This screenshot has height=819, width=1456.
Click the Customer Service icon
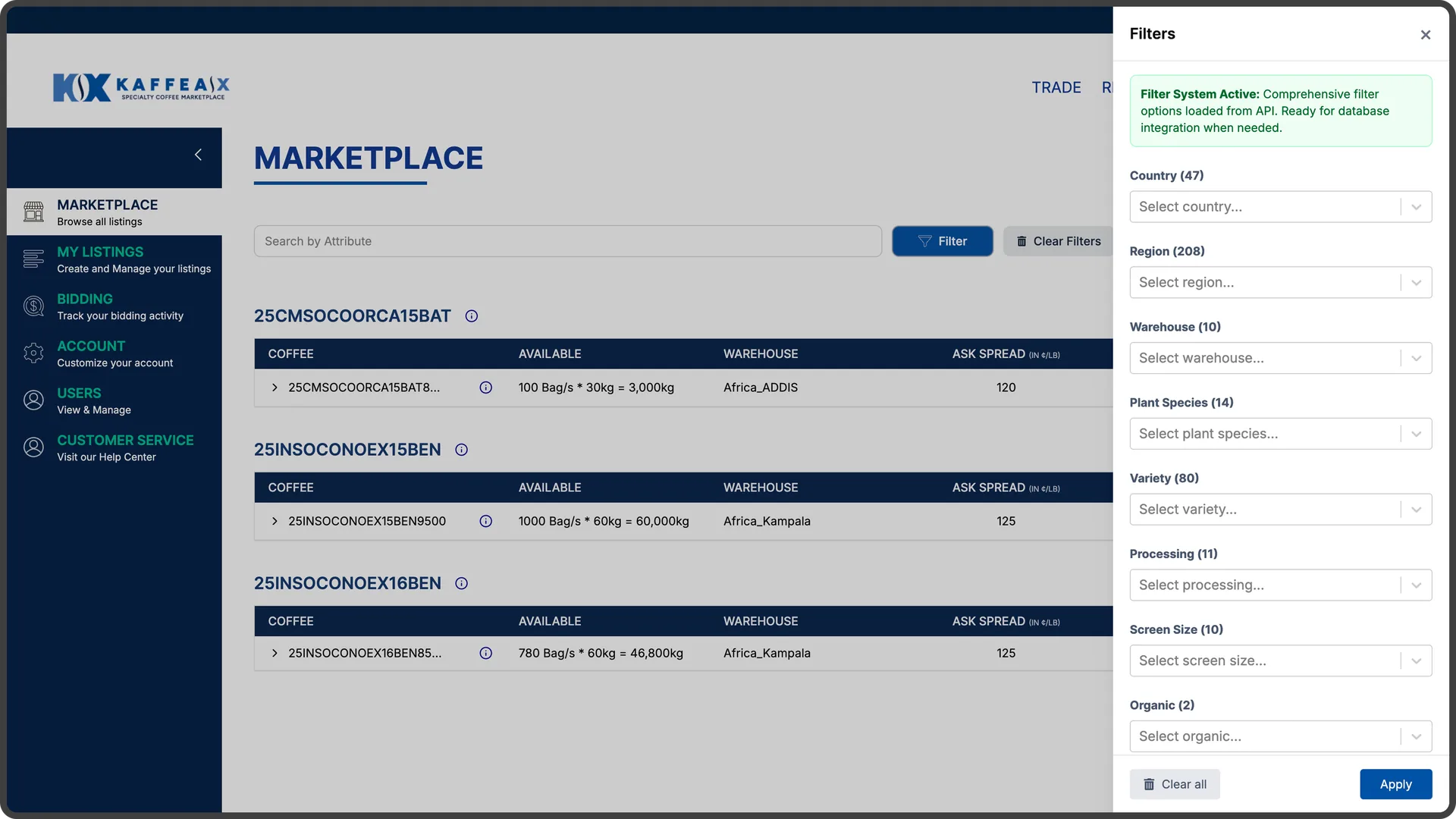[33, 447]
